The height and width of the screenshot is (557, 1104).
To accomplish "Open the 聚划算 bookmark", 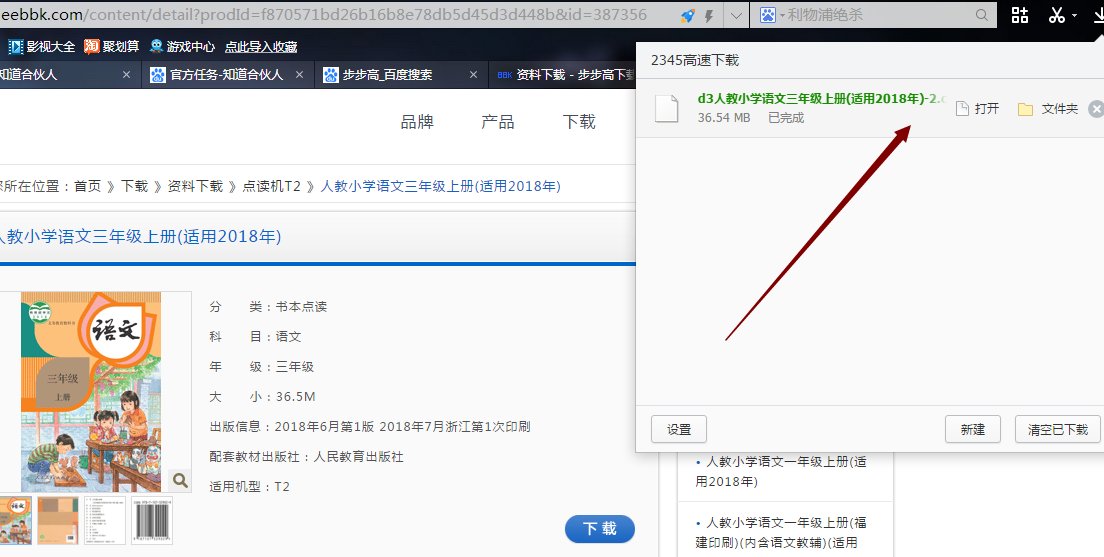I will click(112, 46).
